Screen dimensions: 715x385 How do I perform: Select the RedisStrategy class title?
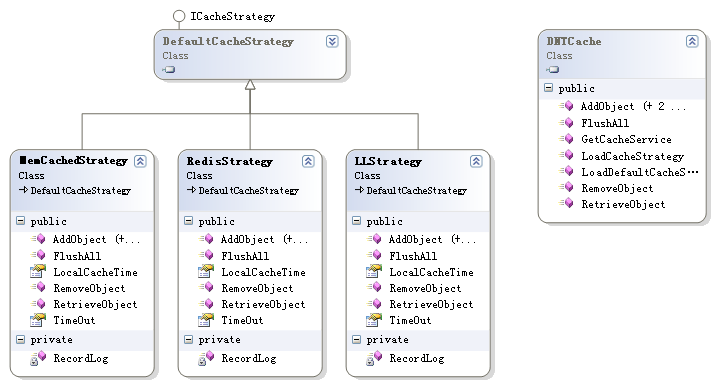229,161
